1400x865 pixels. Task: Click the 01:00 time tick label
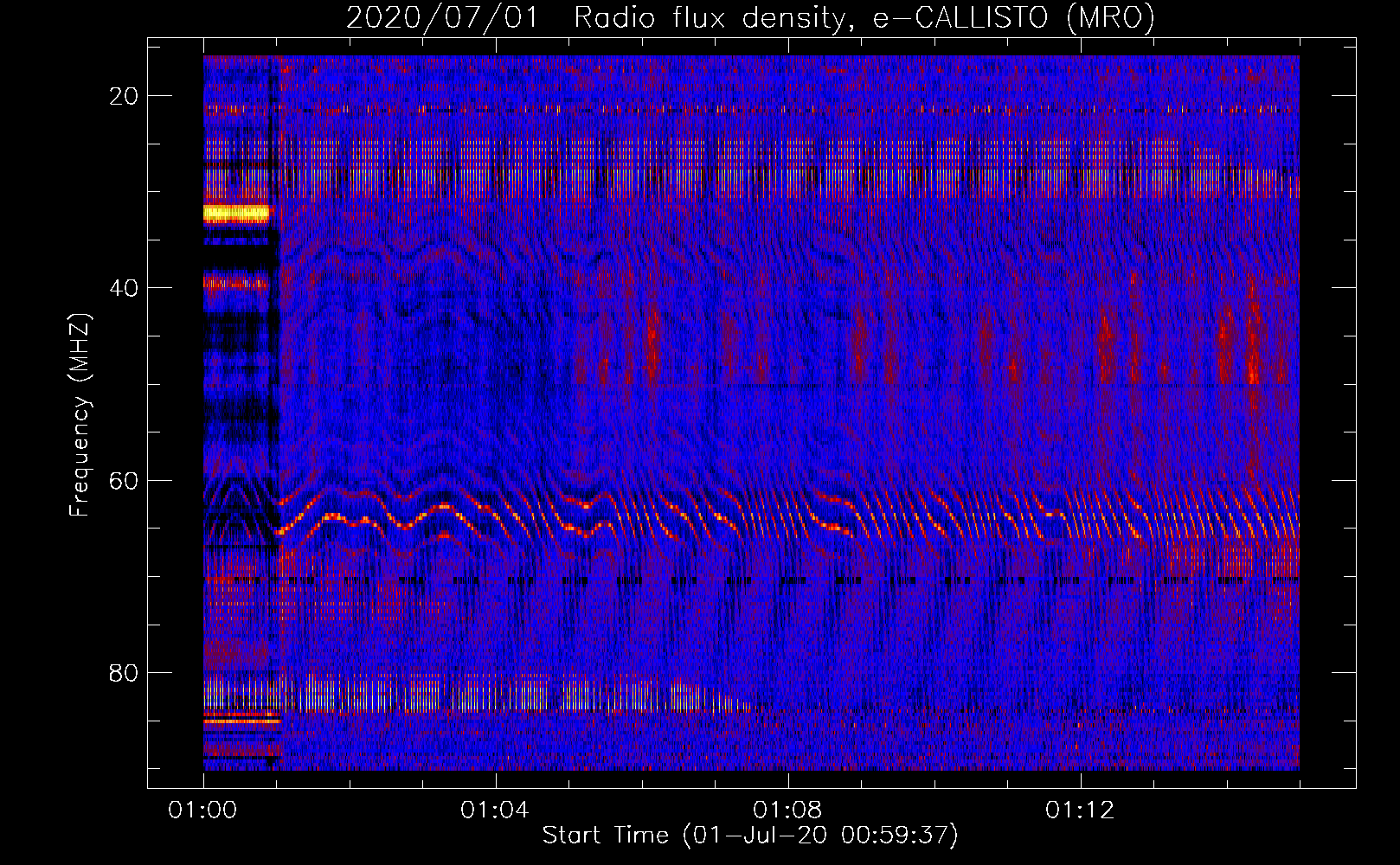[x=203, y=811]
